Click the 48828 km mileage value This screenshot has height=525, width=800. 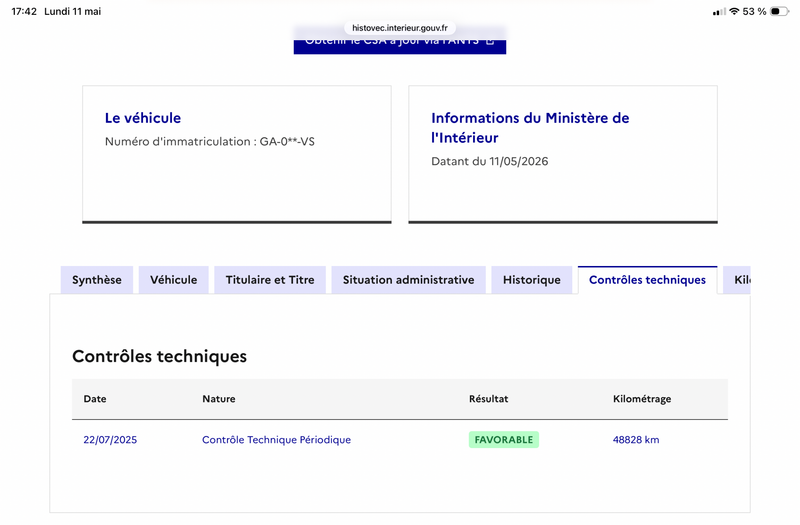point(636,440)
